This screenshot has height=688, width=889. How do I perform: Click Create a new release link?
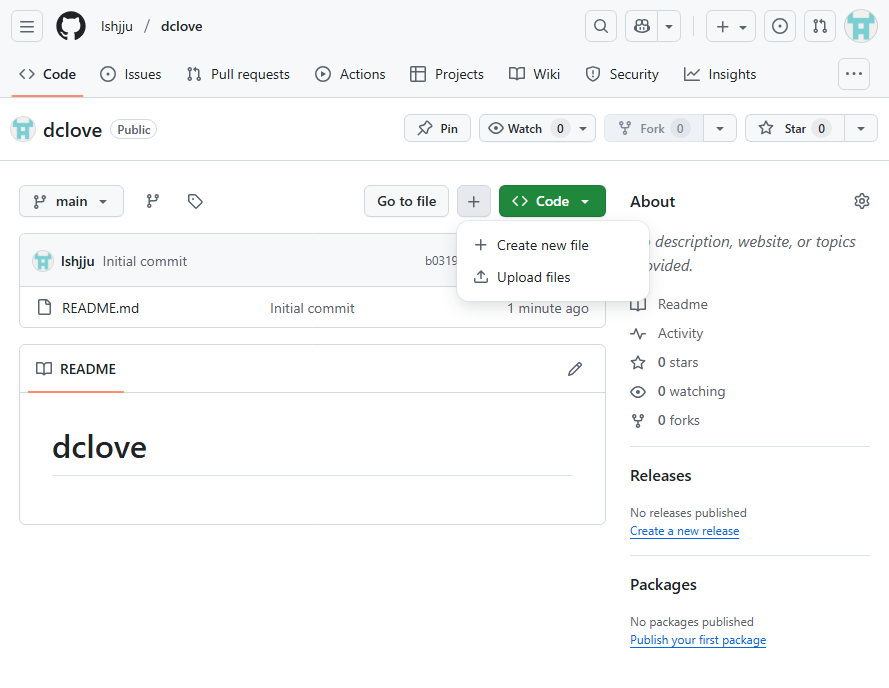(x=684, y=531)
